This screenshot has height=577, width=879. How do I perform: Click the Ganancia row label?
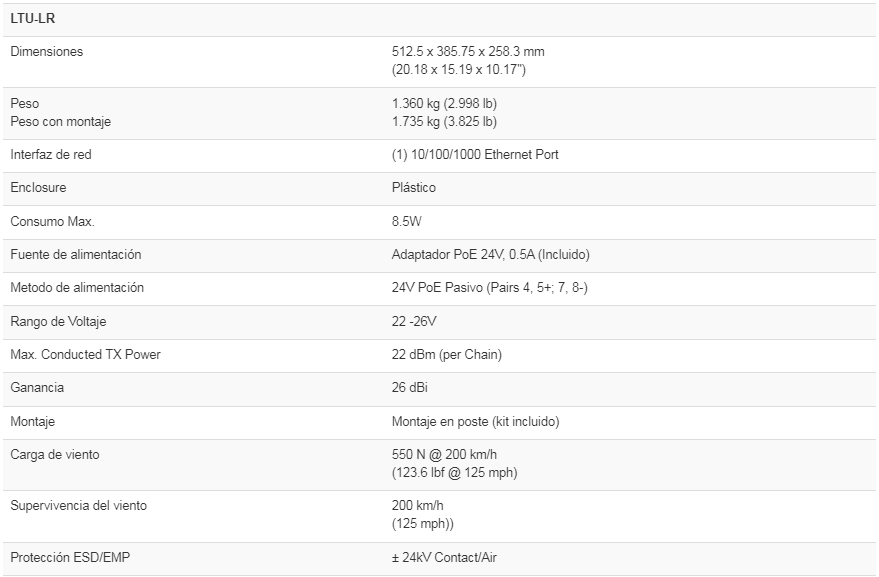pyautogui.click(x=37, y=388)
